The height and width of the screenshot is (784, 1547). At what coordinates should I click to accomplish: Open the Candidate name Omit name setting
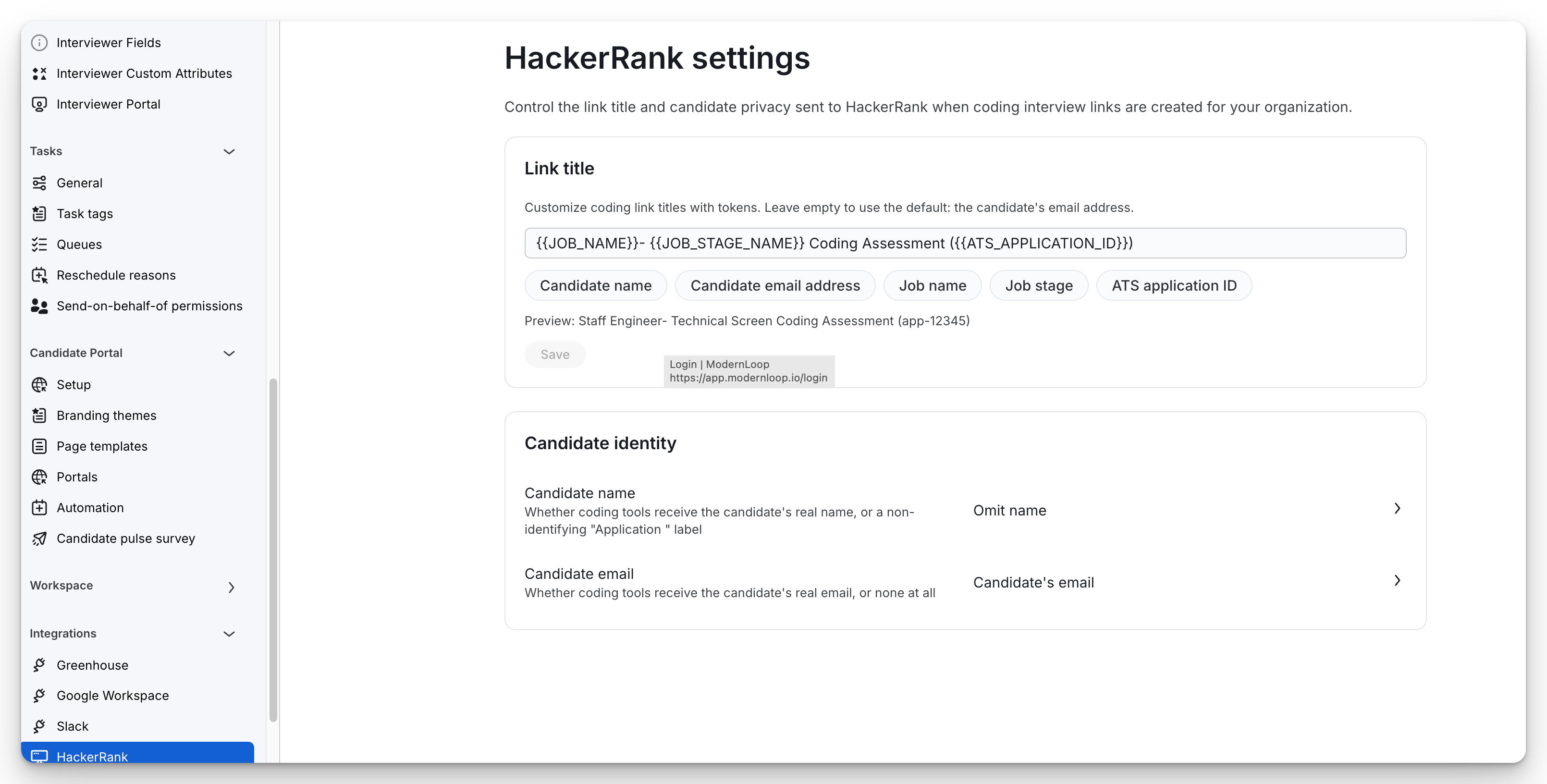(1188, 510)
